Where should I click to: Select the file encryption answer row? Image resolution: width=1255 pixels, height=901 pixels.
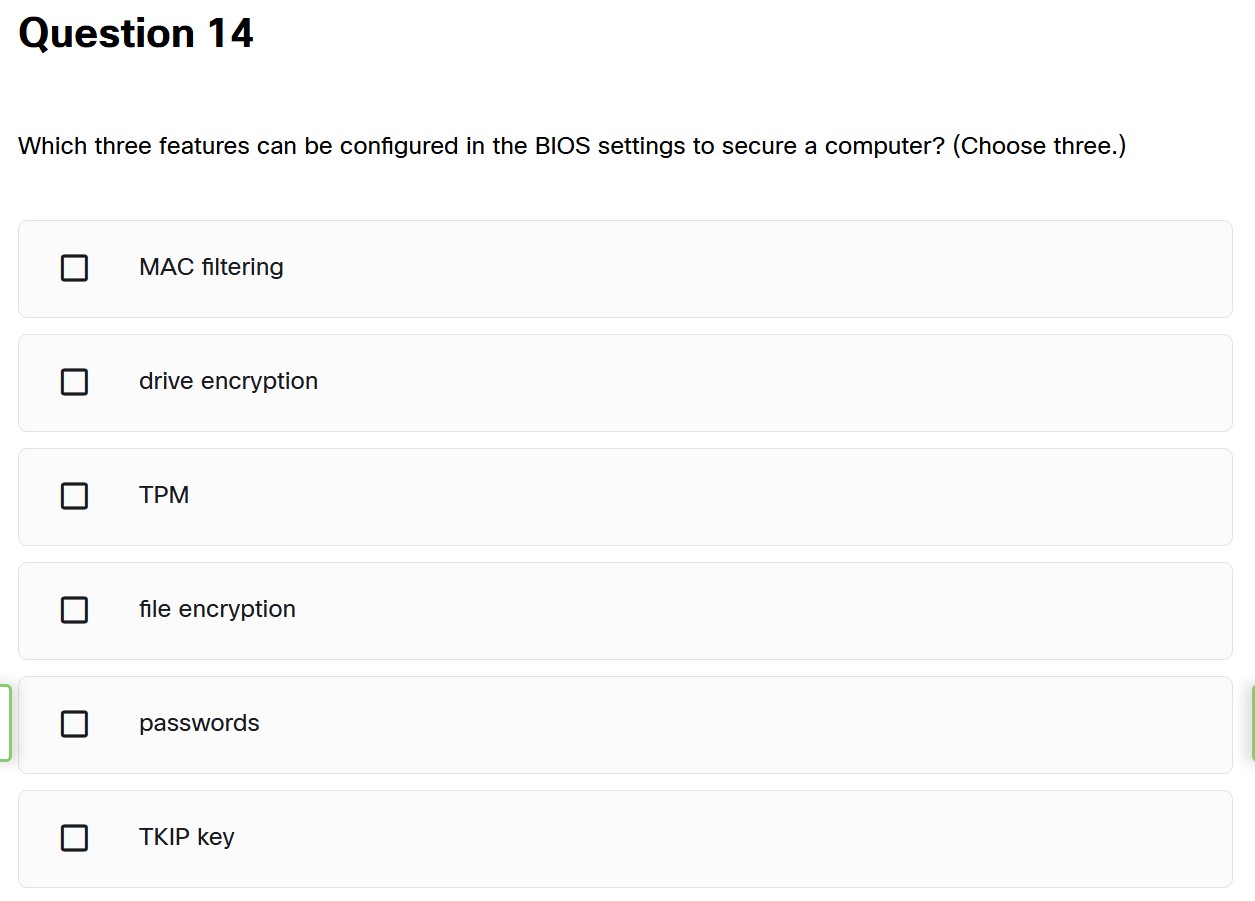pyautogui.click(x=627, y=610)
